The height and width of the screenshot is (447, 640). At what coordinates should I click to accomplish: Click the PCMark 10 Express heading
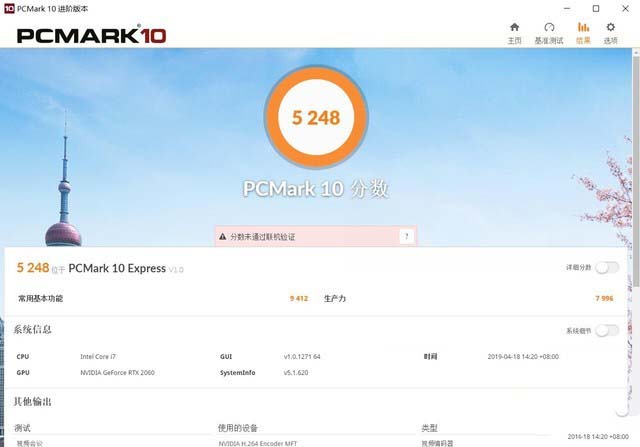[x=117, y=268]
